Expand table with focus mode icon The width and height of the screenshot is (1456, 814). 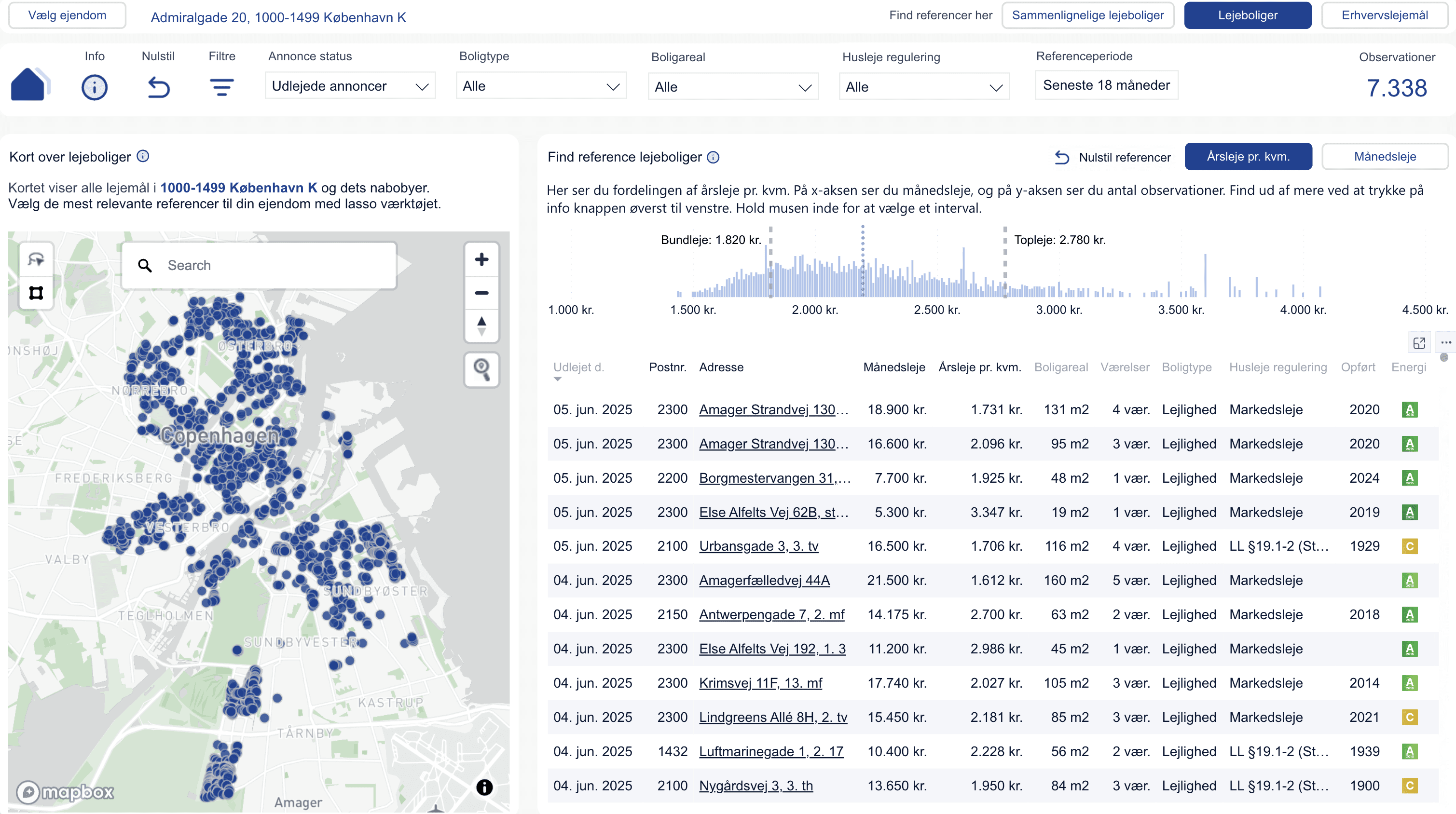1419,343
